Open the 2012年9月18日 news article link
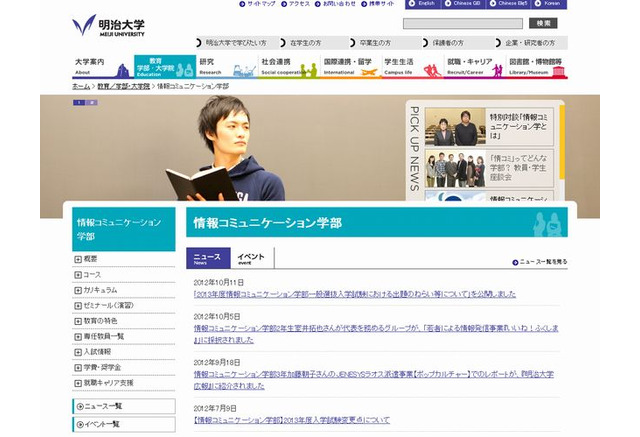This screenshot has width=640, height=437. [x=374, y=380]
